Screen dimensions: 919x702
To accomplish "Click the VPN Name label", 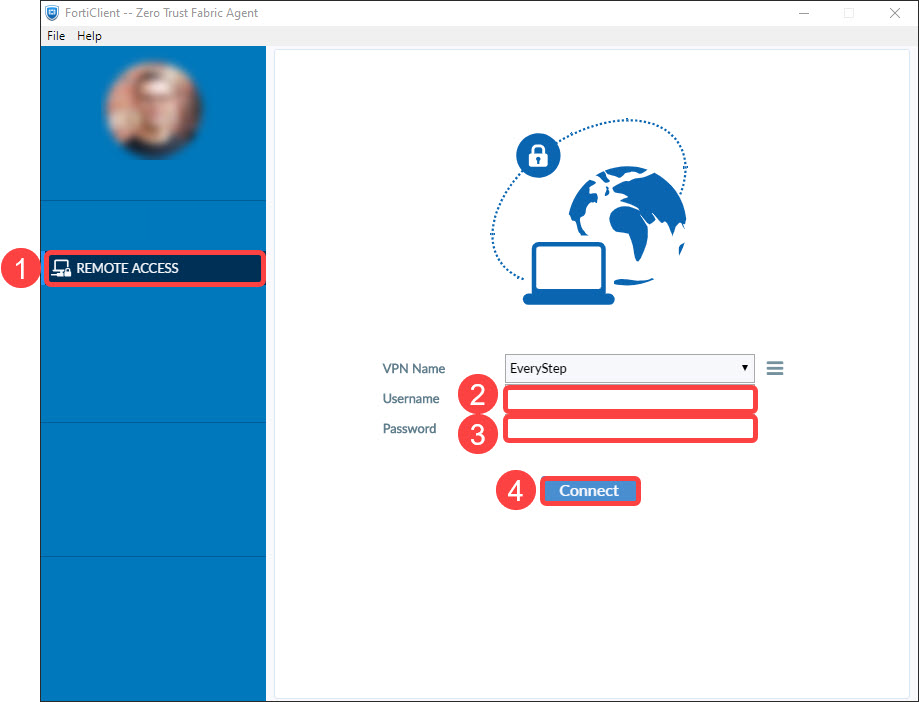I will pos(413,368).
